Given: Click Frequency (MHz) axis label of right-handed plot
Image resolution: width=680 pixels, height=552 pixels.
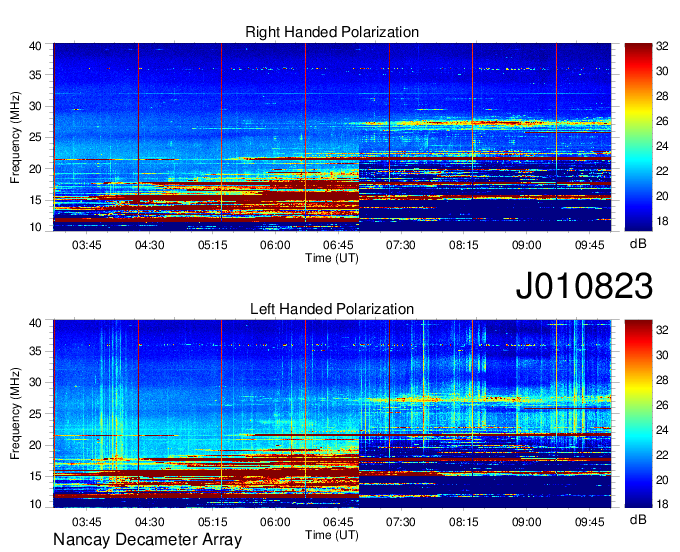Looking at the screenshot, I should (x=15, y=137).
